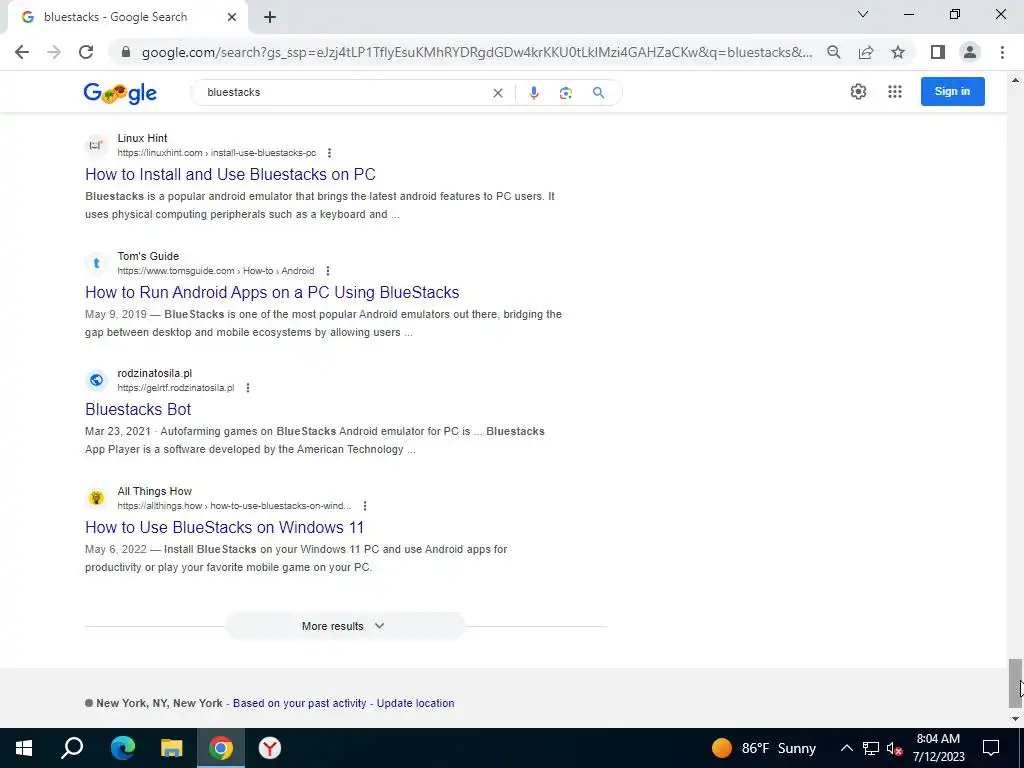Image resolution: width=1024 pixels, height=768 pixels.
Task: Launch Microsoft Edge from the taskbar
Action: [x=122, y=748]
